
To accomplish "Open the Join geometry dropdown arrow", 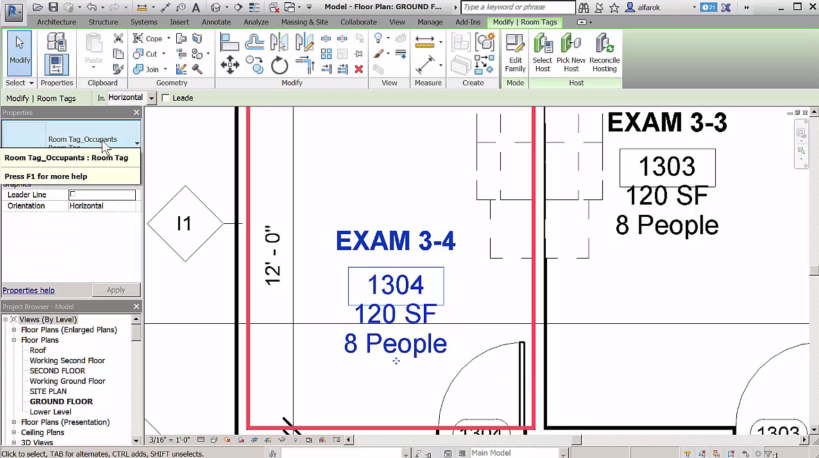I will click(x=165, y=69).
